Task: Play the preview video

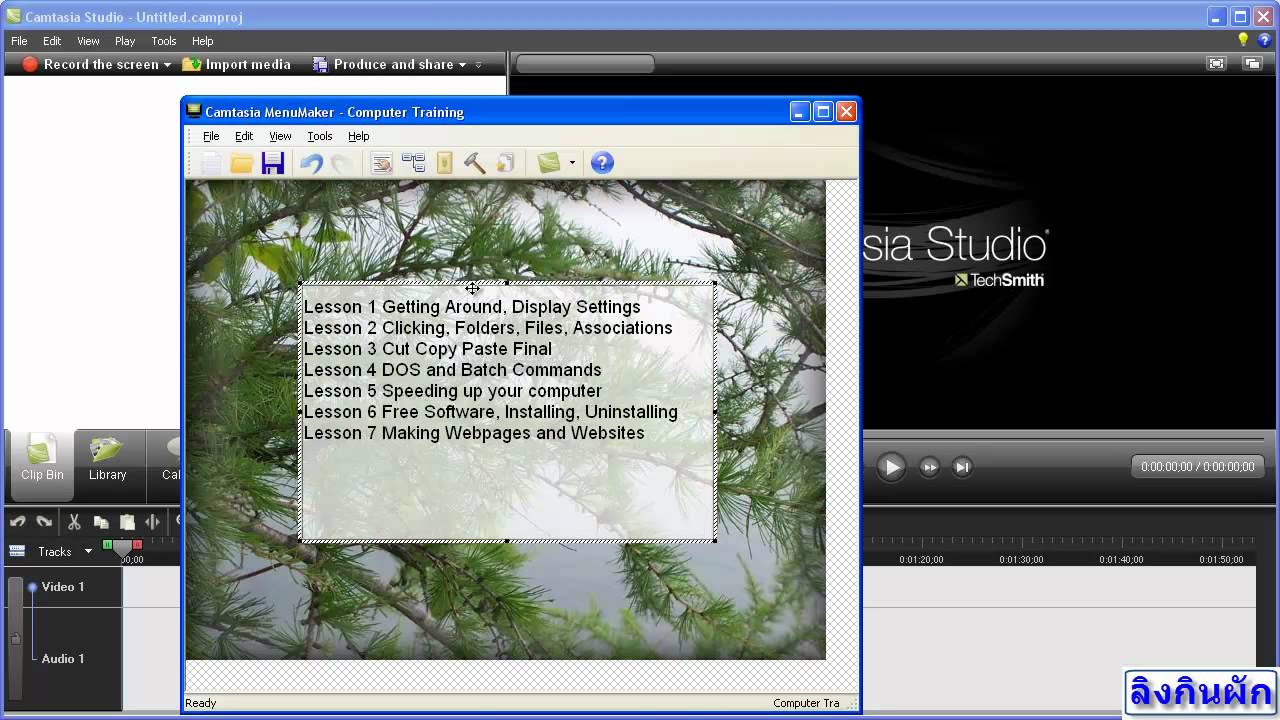Action: point(891,467)
